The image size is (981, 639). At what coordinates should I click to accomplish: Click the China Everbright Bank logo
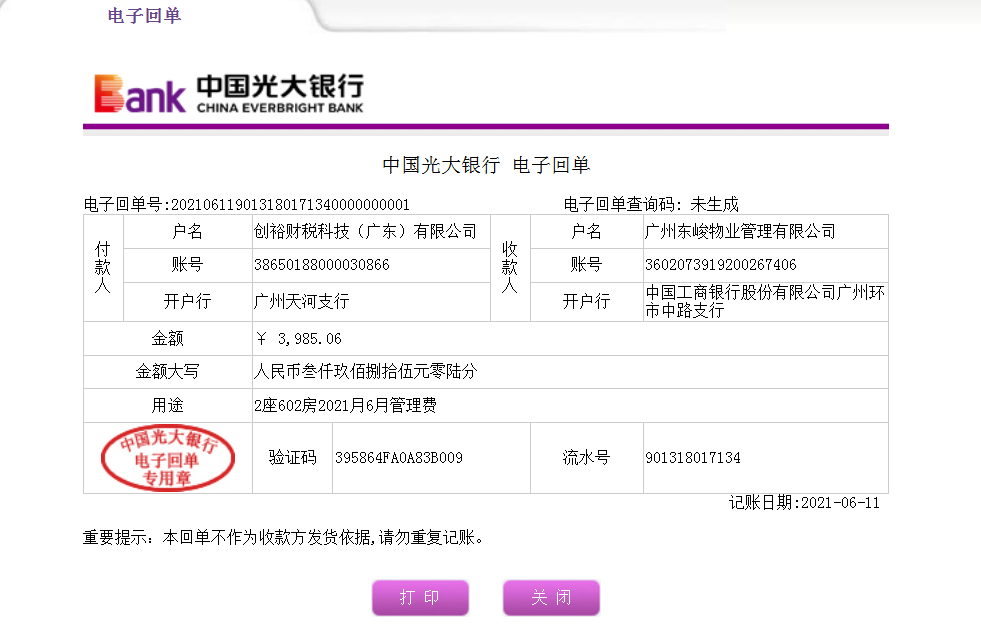point(229,93)
